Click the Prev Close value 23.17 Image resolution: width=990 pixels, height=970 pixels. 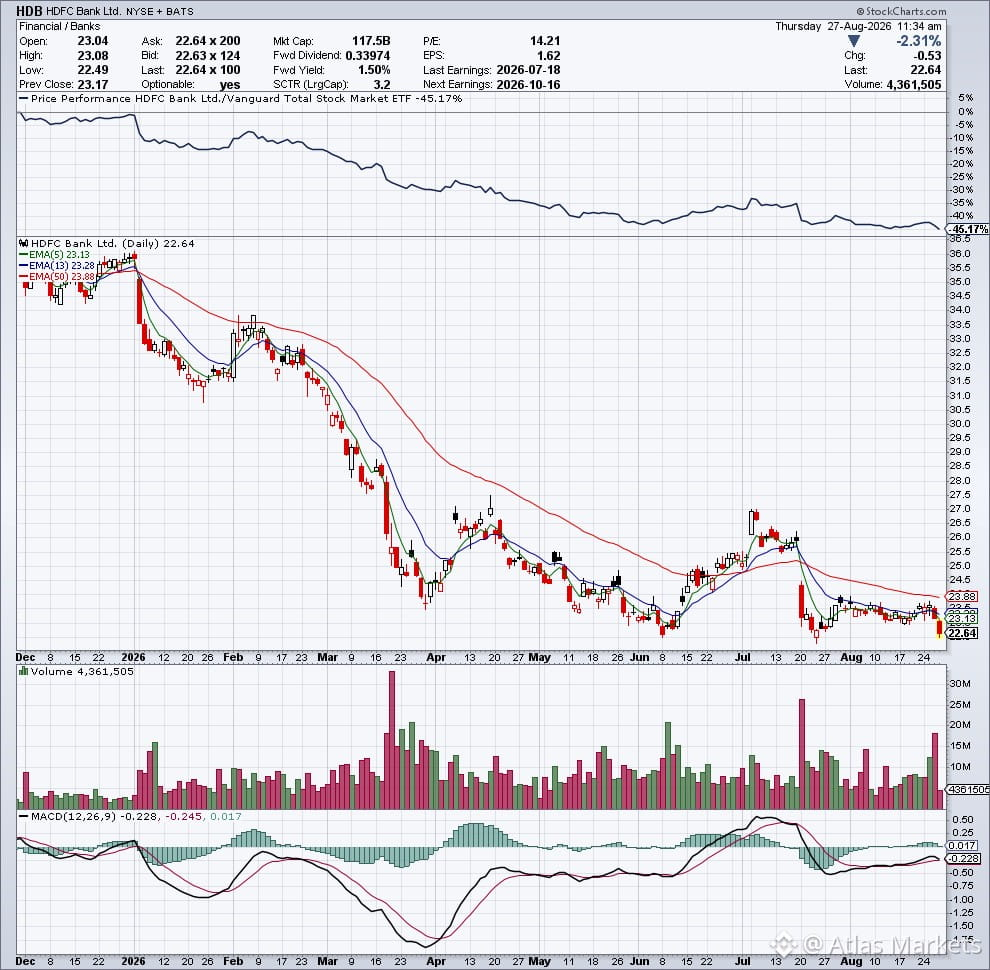point(93,84)
